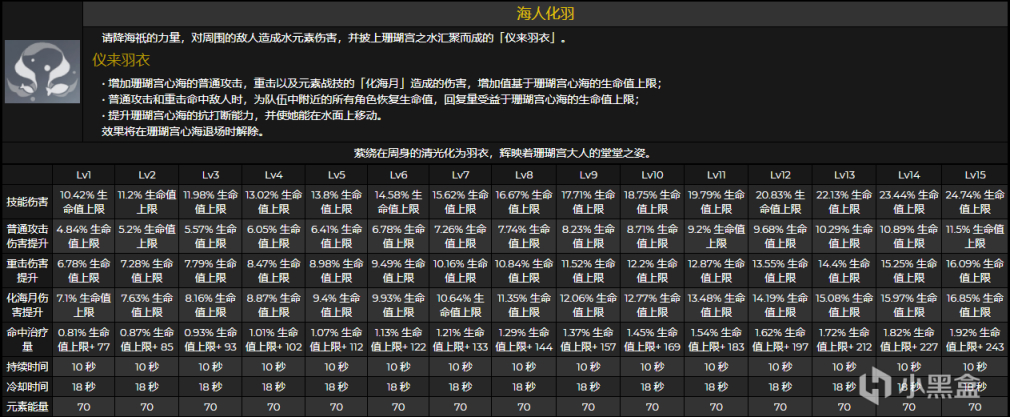Screen dimensions: 1010x417
Task: Click the 20.83% 生命值上限 cell
Action: point(781,201)
